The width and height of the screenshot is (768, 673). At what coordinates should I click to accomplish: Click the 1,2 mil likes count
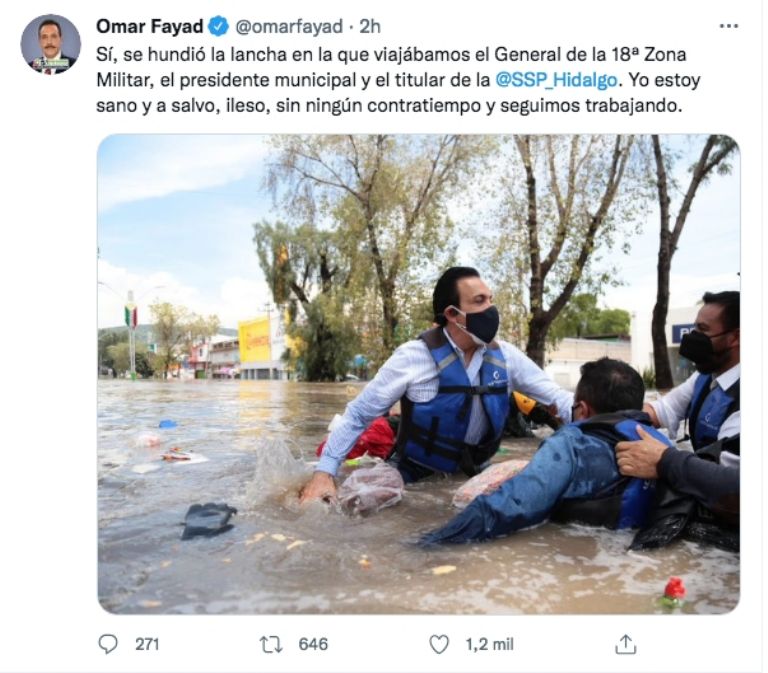[489, 644]
